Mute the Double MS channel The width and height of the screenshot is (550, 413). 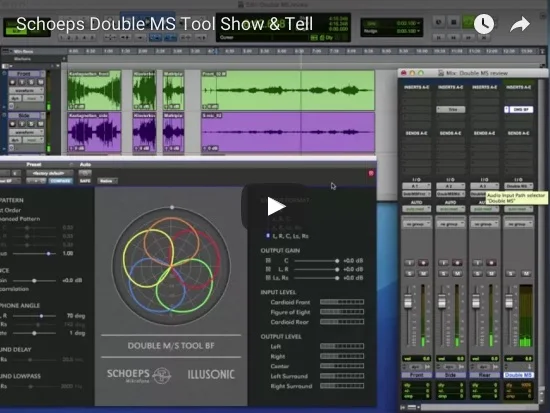[x=526, y=273]
